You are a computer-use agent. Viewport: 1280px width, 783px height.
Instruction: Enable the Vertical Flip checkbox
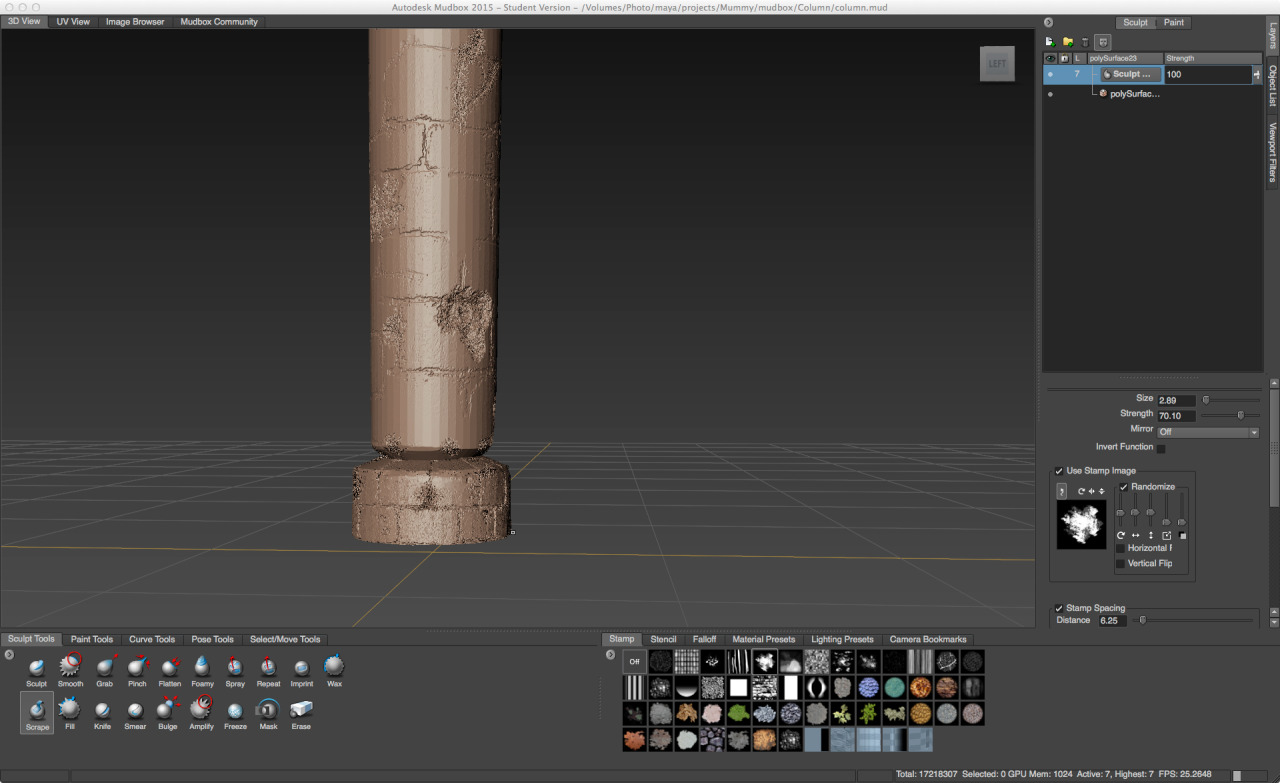[x=1120, y=564]
